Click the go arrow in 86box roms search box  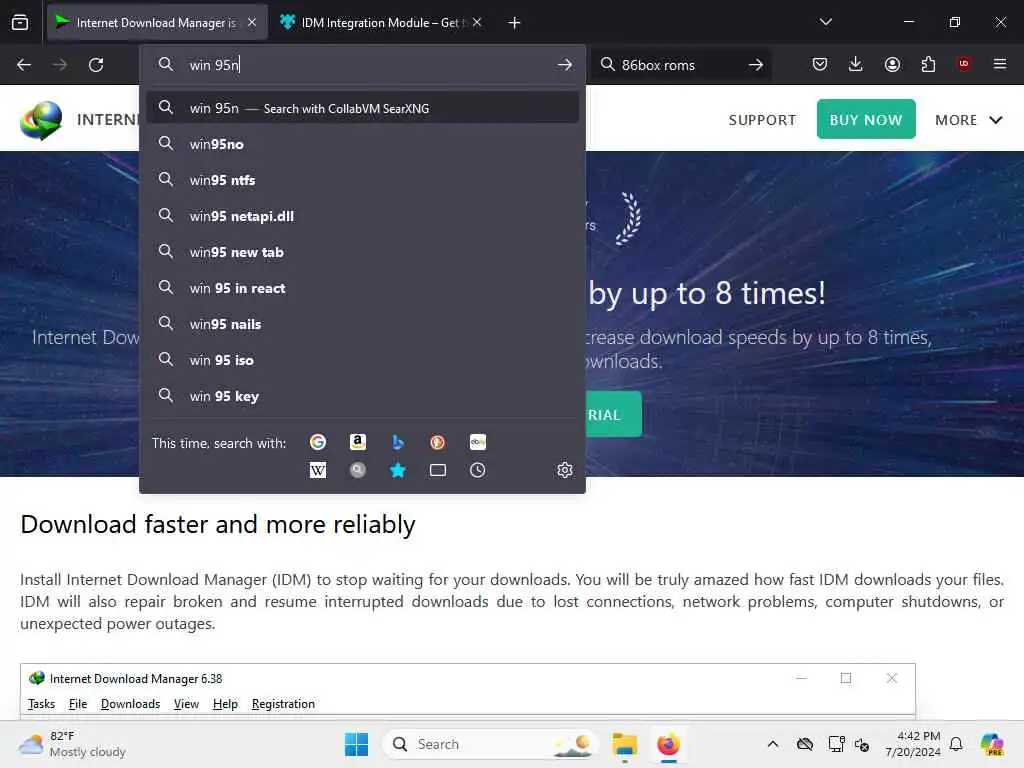(756, 65)
